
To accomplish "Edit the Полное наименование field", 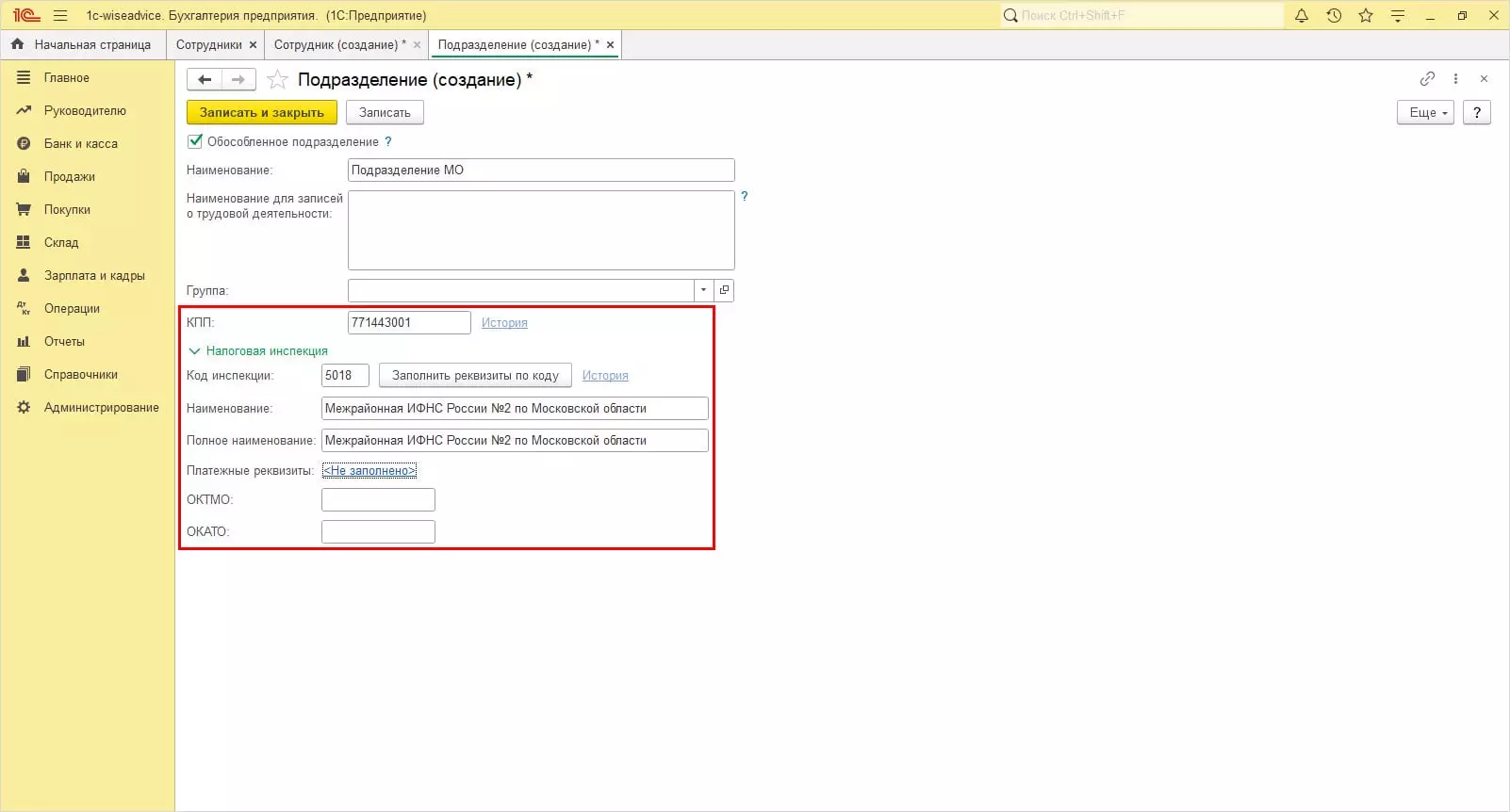I will tap(515, 440).
